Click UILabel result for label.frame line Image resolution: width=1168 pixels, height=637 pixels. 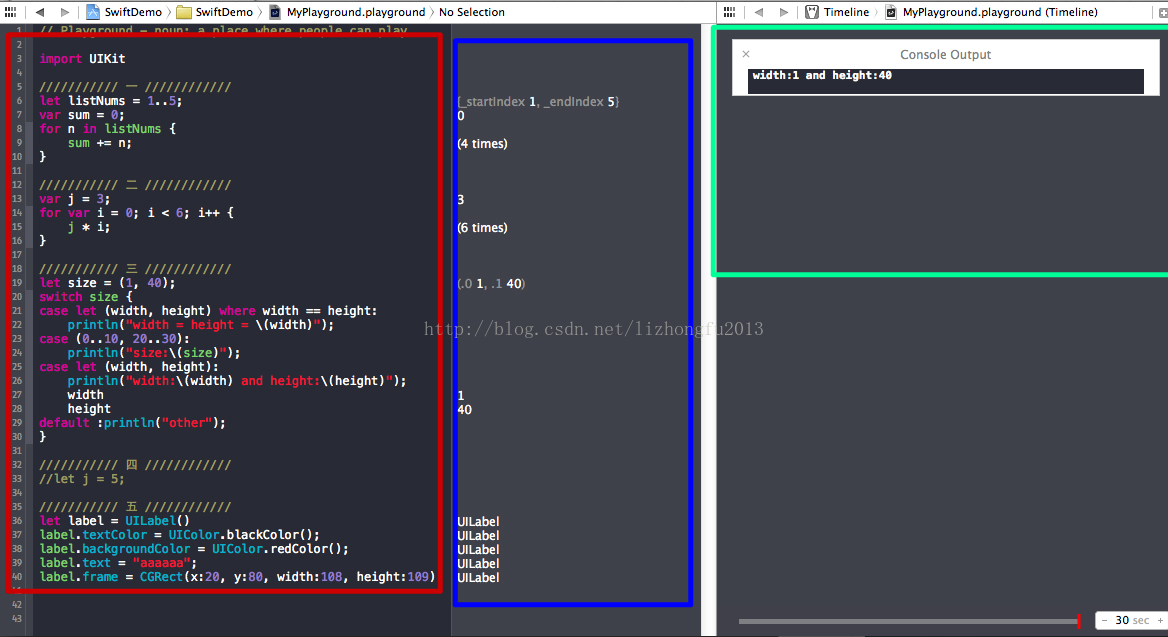click(478, 577)
